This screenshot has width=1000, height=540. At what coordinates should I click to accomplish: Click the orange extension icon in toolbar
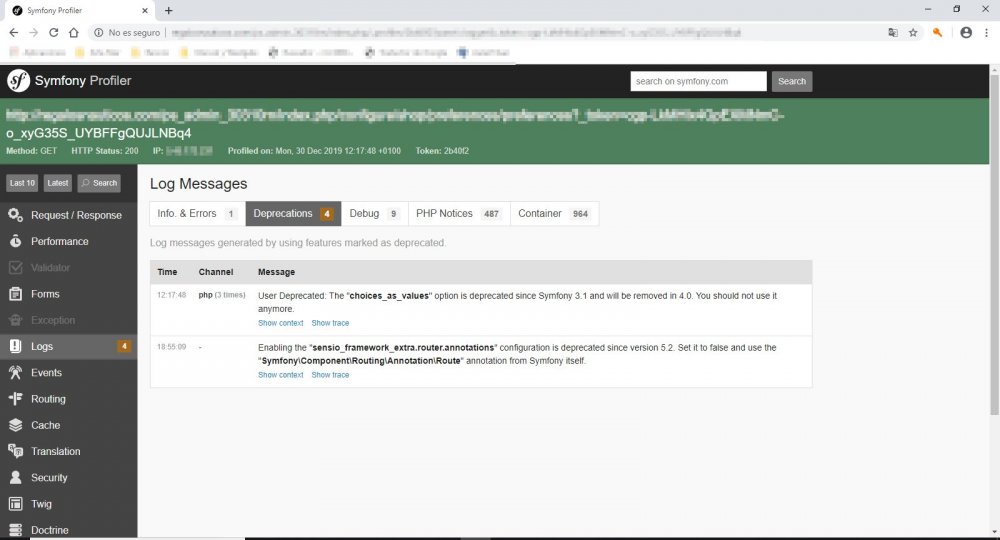(x=938, y=33)
